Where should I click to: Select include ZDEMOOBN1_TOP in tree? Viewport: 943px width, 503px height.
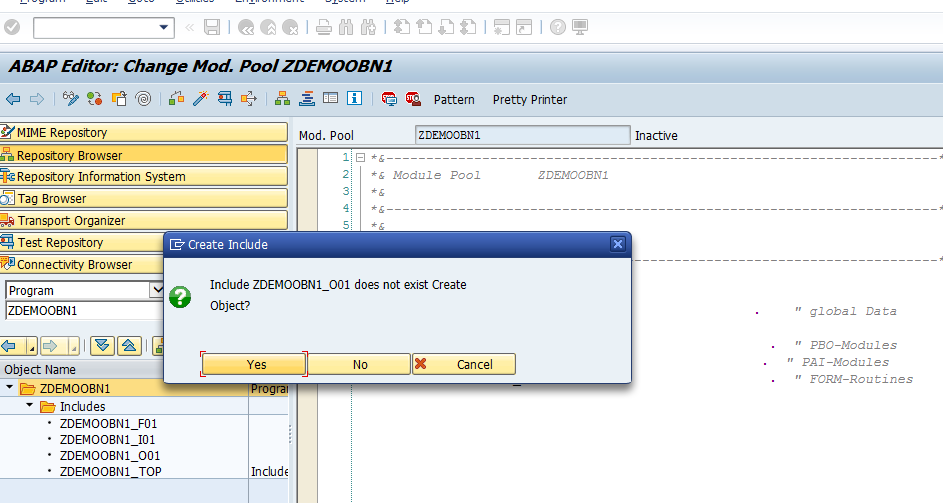[x=110, y=472]
